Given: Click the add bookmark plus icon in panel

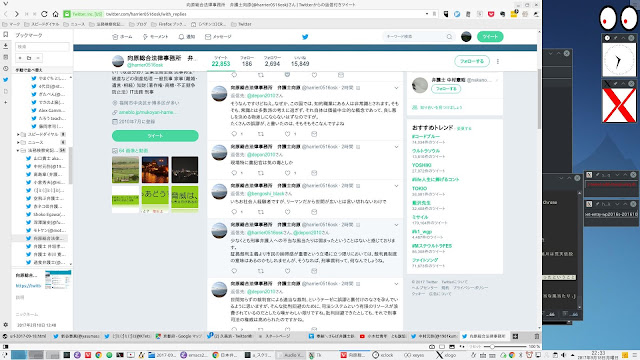Looking at the screenshot, I should point(20,58).
